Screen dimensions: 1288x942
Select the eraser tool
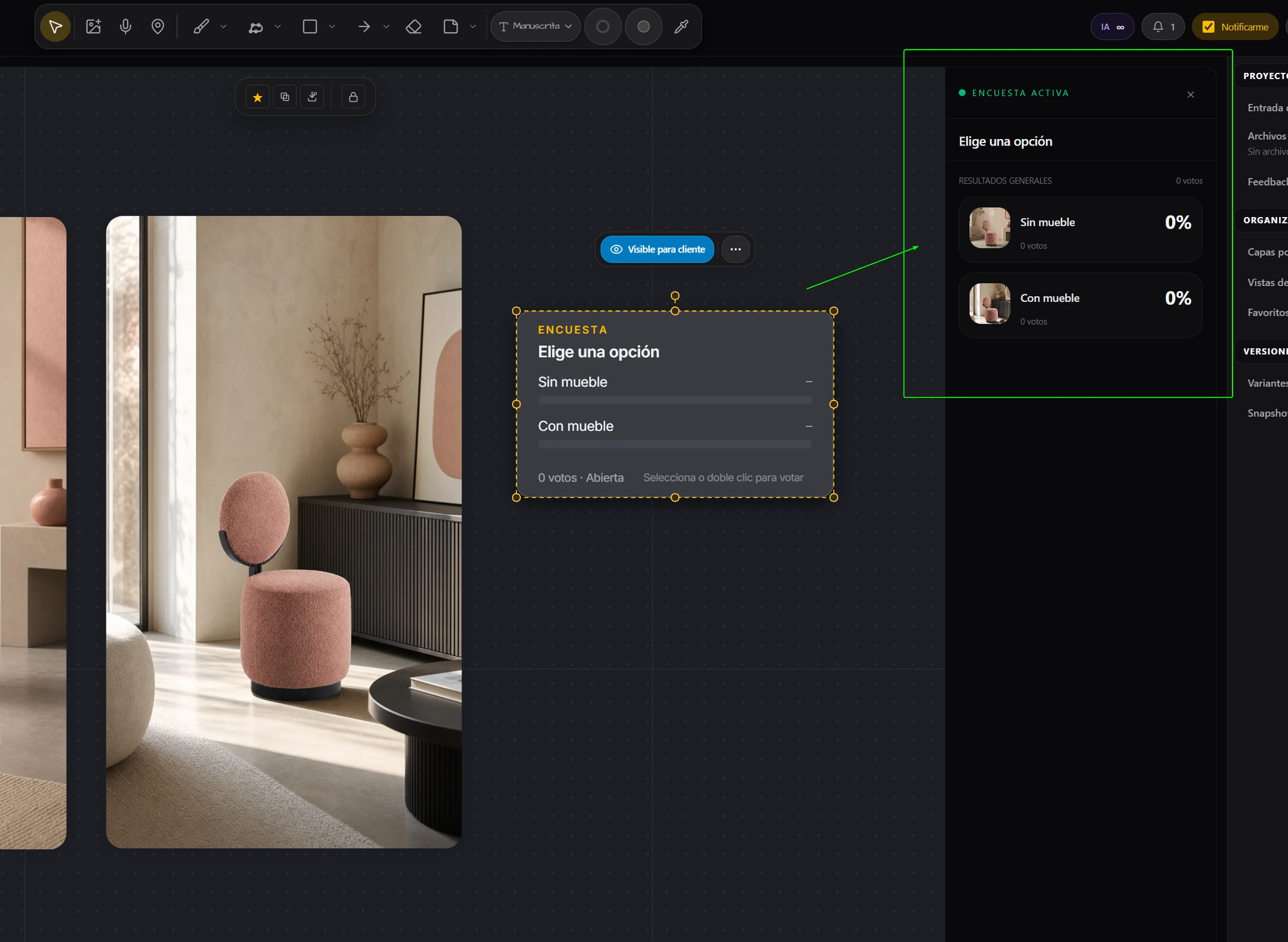click(x=414, y=26)
